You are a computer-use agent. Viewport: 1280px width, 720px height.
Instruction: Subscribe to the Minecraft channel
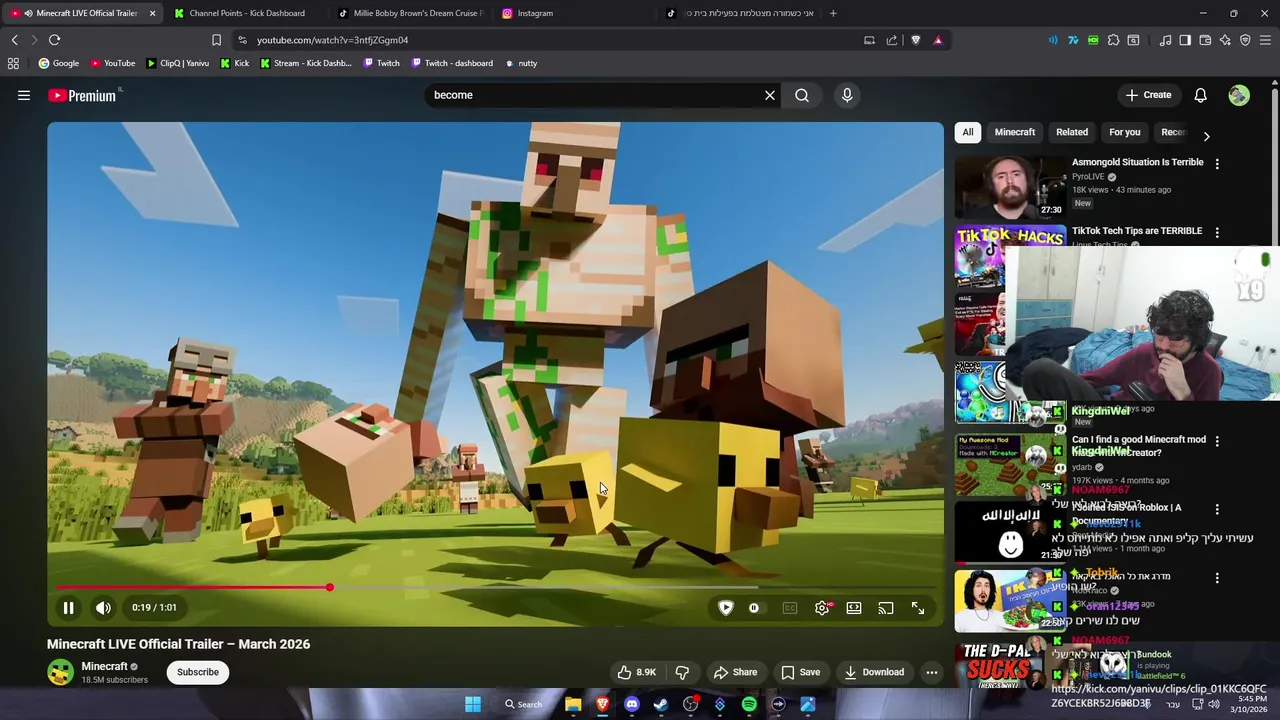click(198, 672)
